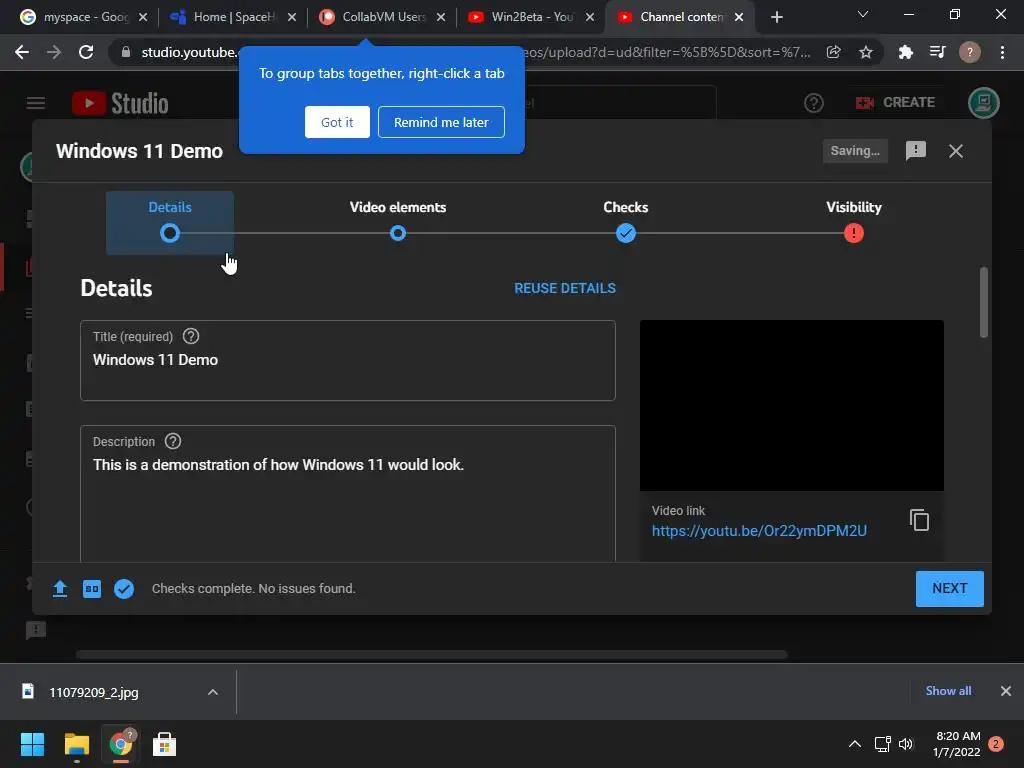1024x768 pixels.
Task: Open the Extensions puzzle icon
Action: pos(905,52)
